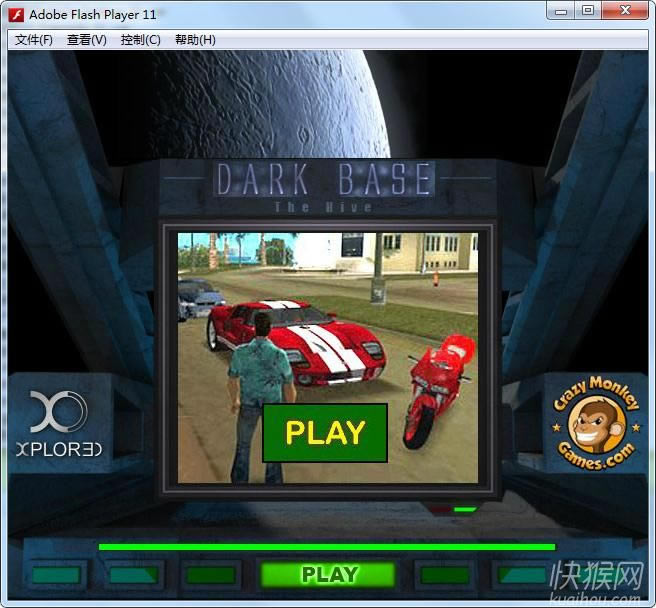Open the 控制(C) menu
Viewport: 656px width, 608px height.
(x=140, y=40)
